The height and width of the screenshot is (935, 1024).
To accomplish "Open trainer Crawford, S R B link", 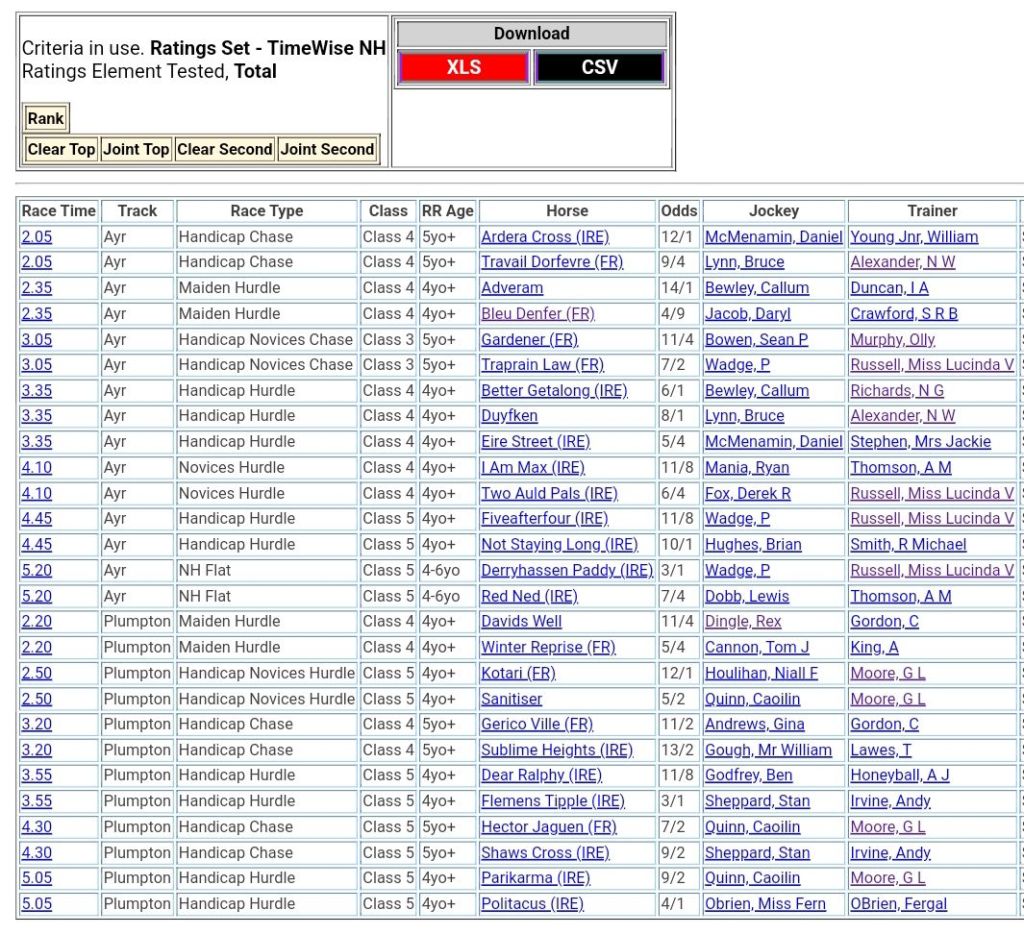I will 903,314.
